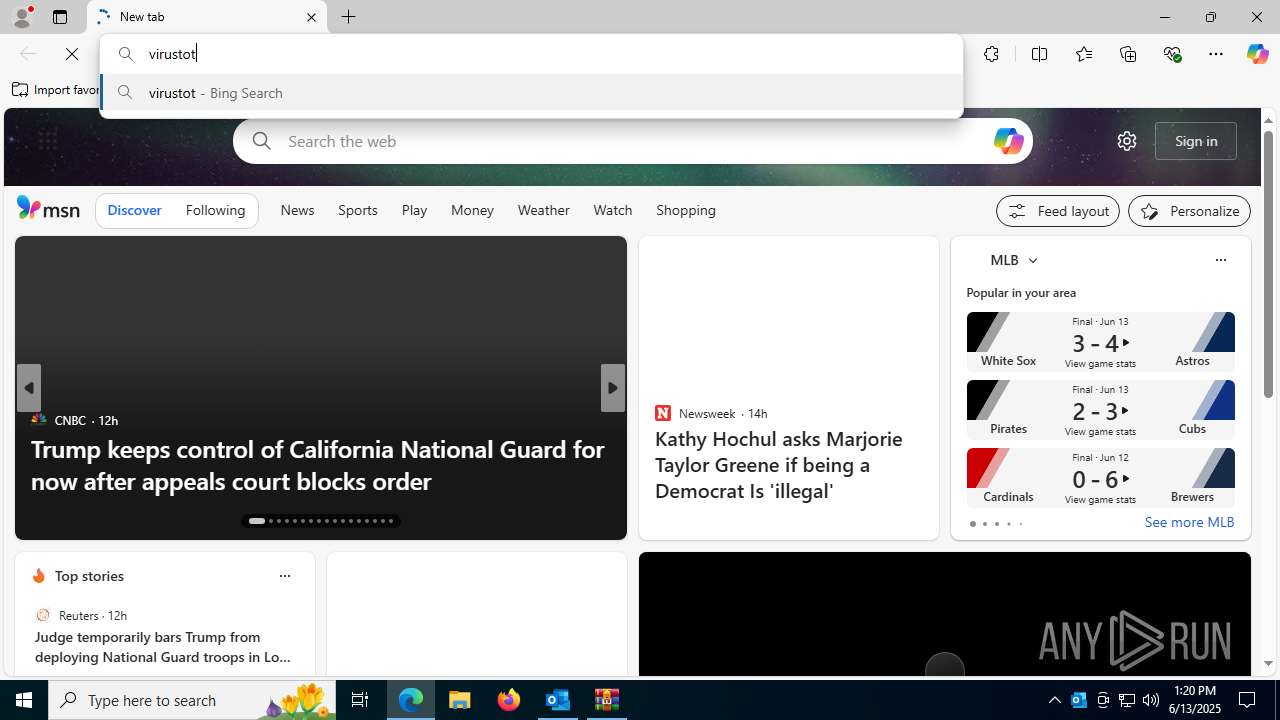This screenshot has width=1280, height=720.
Task: Open the Shopping menu item
Action: pos(686,210)
